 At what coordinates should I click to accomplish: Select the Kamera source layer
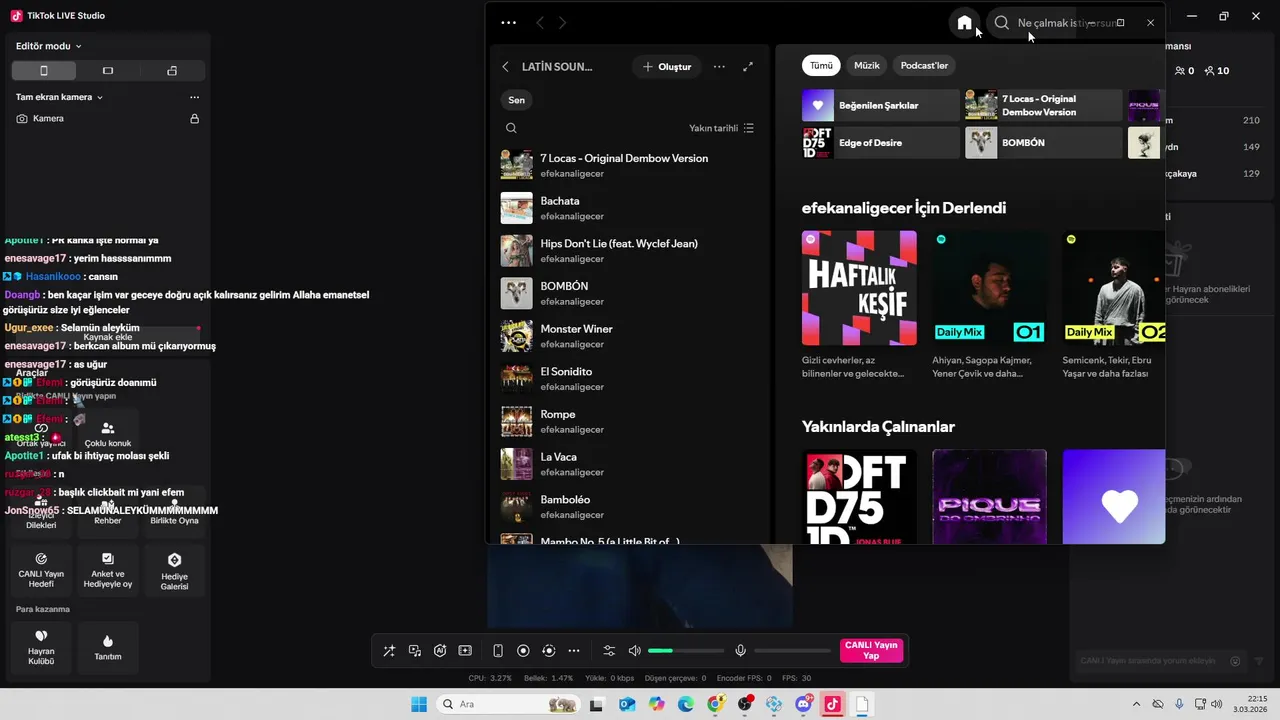(x=107, y=118)
